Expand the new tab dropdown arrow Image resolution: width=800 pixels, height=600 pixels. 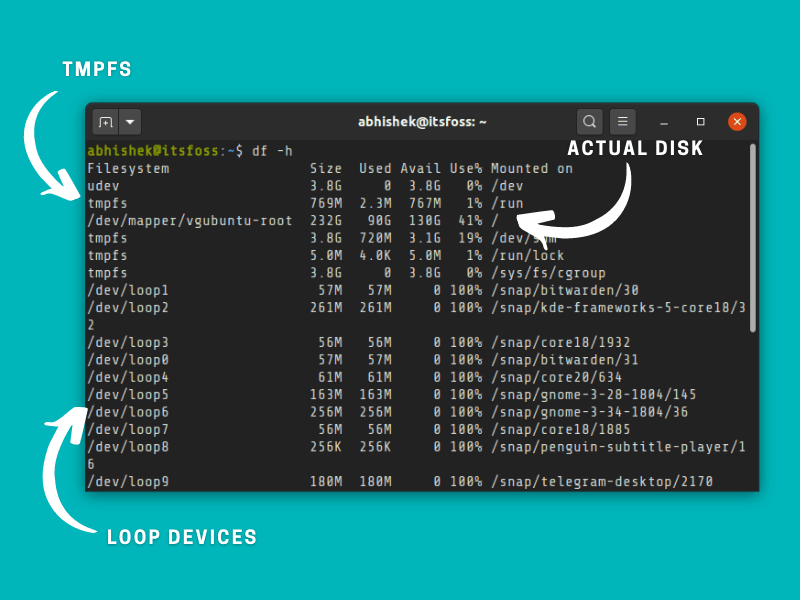click(x=130, y=122)
